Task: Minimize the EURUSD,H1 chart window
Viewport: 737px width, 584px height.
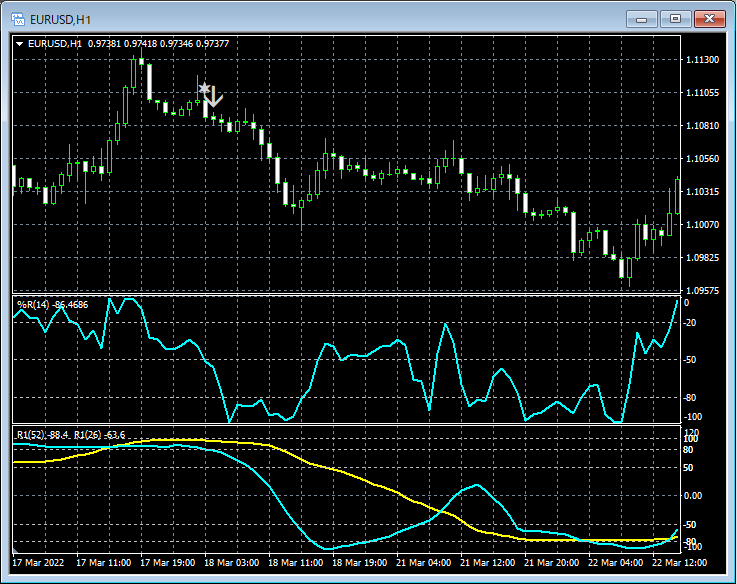Action: 640,18
